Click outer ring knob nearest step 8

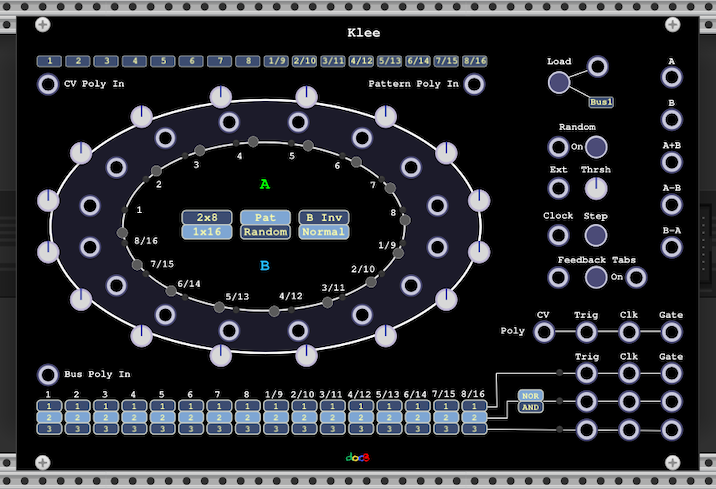click(479, 201)
